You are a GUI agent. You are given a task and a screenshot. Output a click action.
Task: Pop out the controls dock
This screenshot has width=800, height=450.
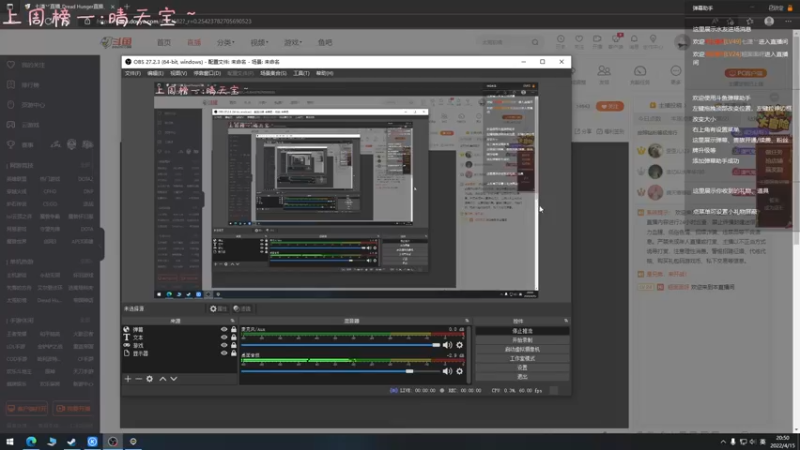[x=566, y=321]
